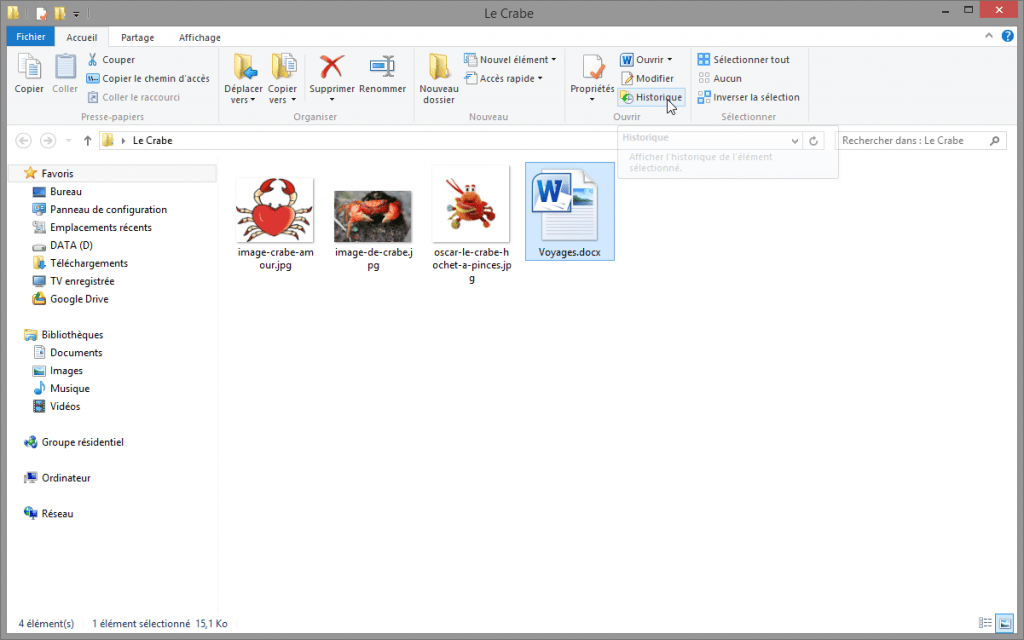Click the forward navigation arrow
Screen dimensions: 1024x640
click(x=48, y=140)
